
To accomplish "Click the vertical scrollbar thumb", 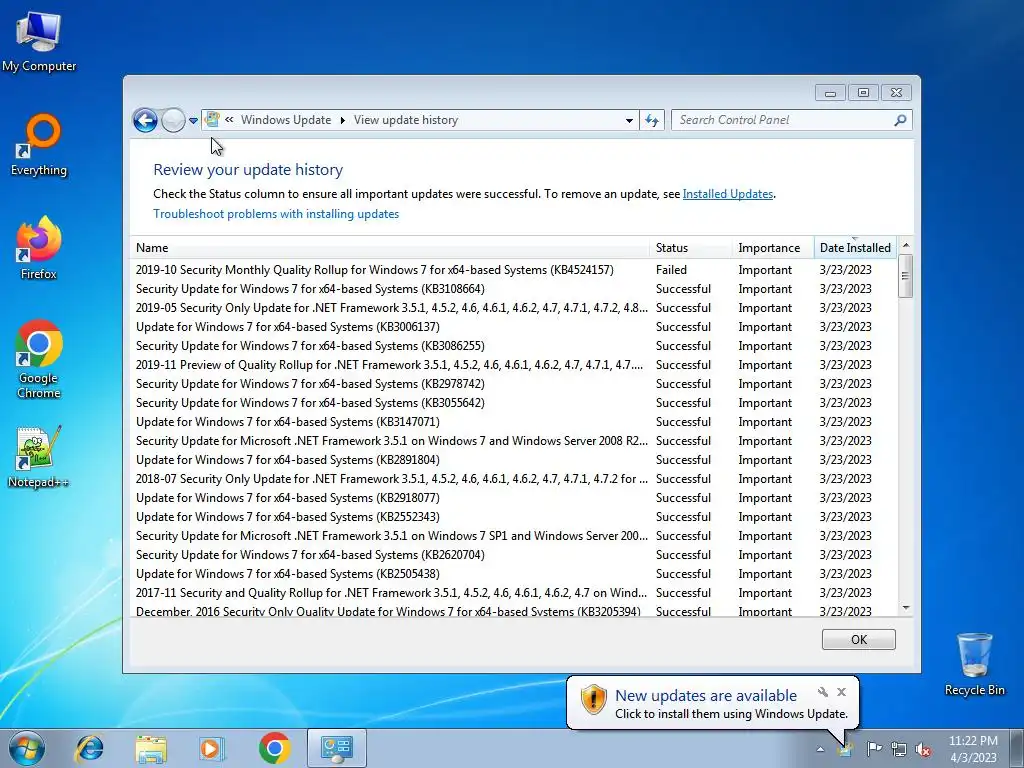I will coord(906,276).
